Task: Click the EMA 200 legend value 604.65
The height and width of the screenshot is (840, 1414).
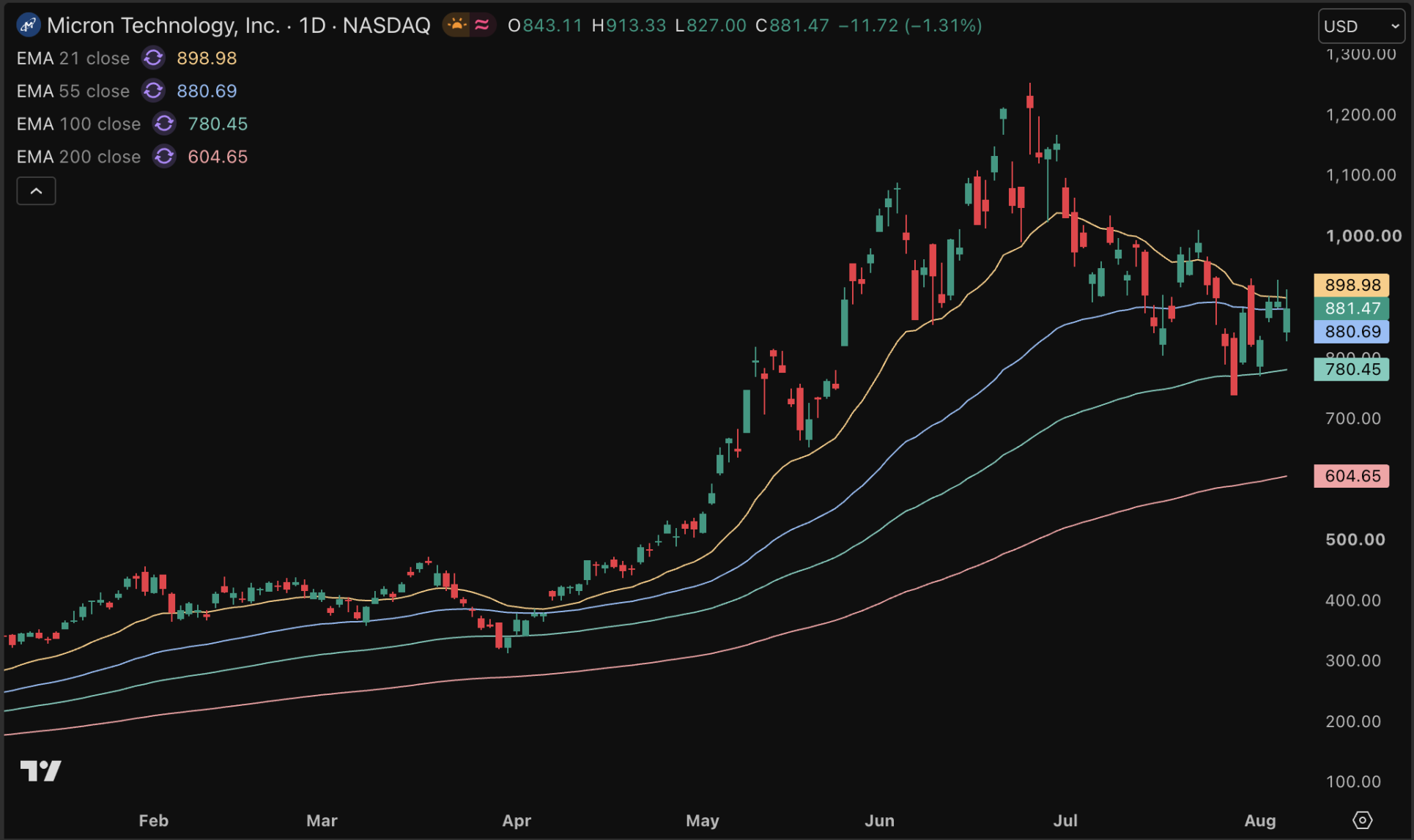Action: 218,157
